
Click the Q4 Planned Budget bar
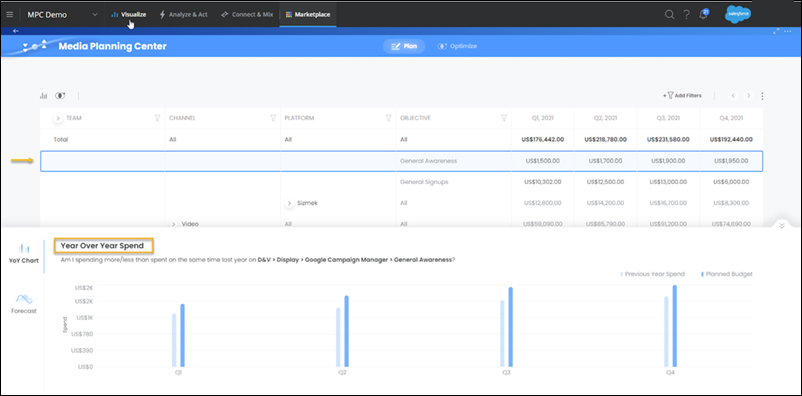(x=675, y=326)
